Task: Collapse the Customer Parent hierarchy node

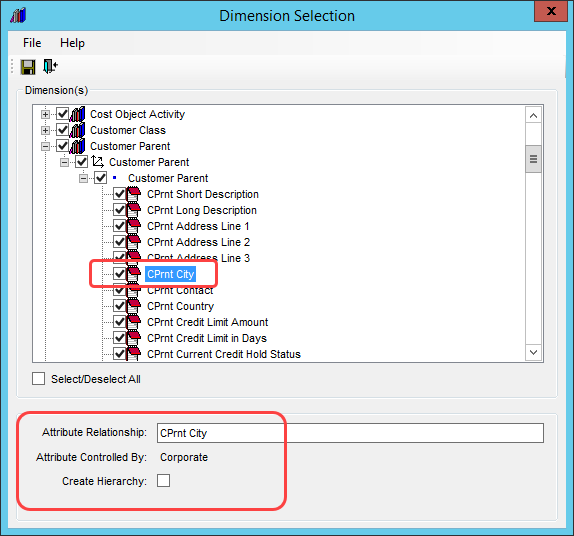Action: [64, 162]
